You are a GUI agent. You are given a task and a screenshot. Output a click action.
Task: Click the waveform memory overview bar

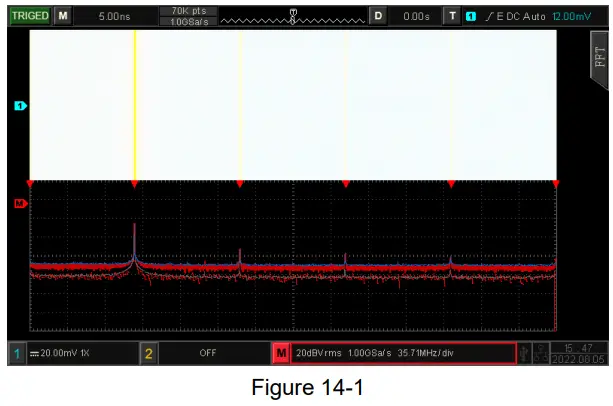[292, 17]
